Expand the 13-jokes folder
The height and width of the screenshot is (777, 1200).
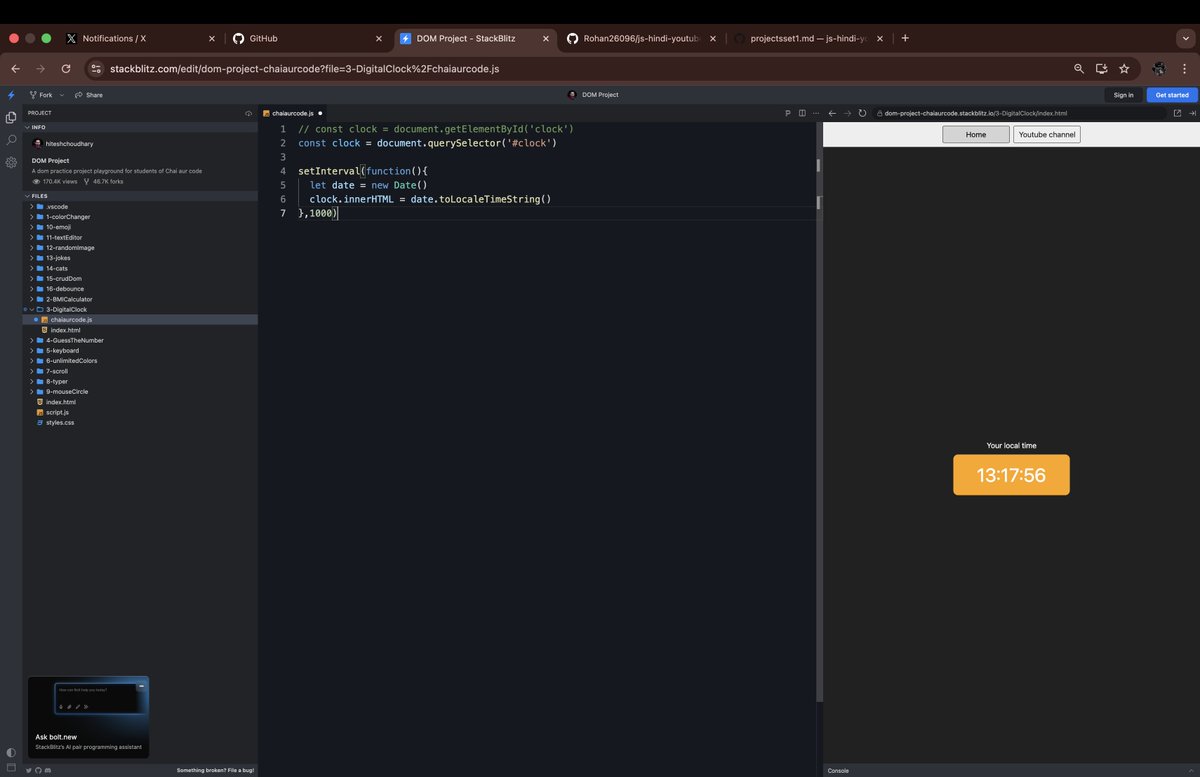[58, 258]
